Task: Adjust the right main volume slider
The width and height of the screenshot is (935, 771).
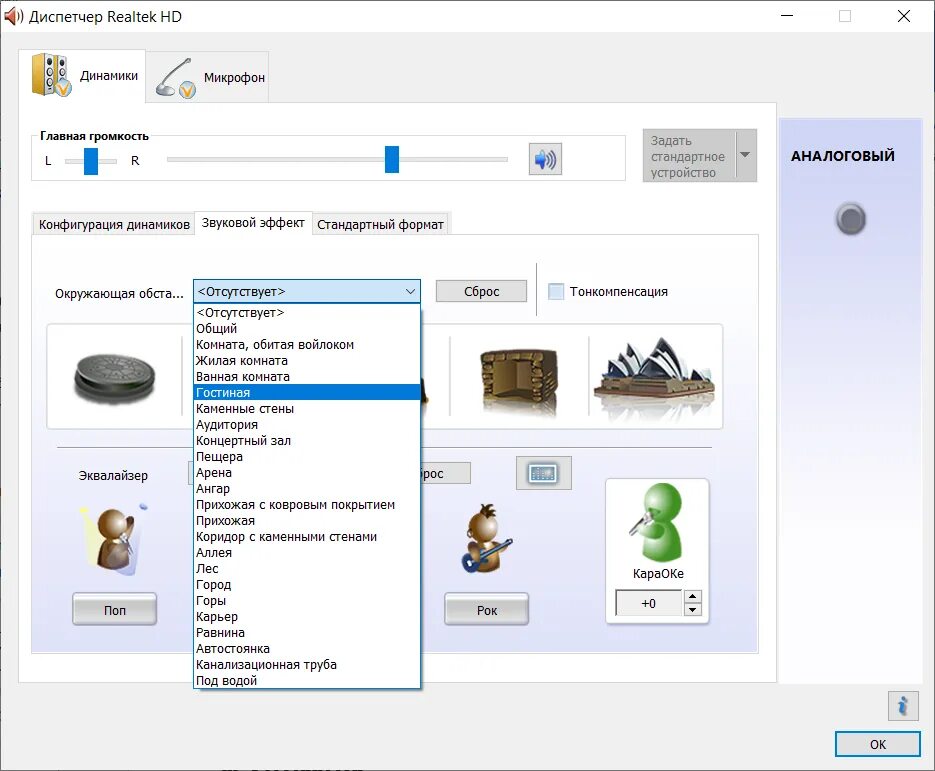Action: click(x=391, y=159)
